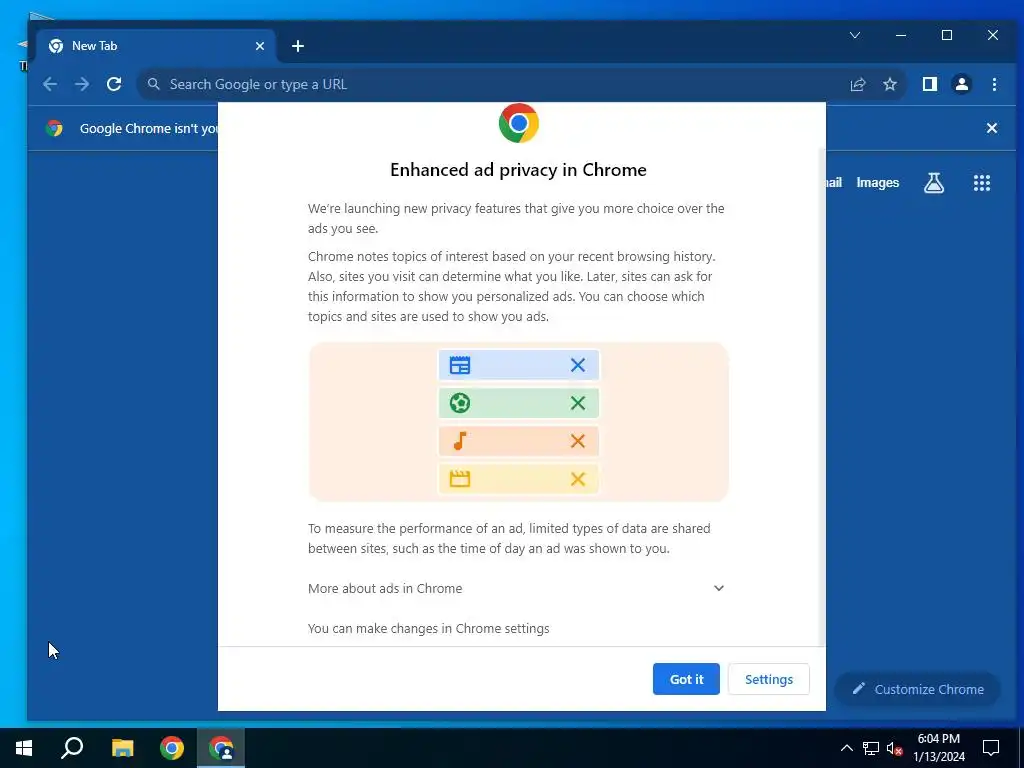Select the New Tab tab
The height and width of the screenshot is (768, 1024).
[155, 46]
